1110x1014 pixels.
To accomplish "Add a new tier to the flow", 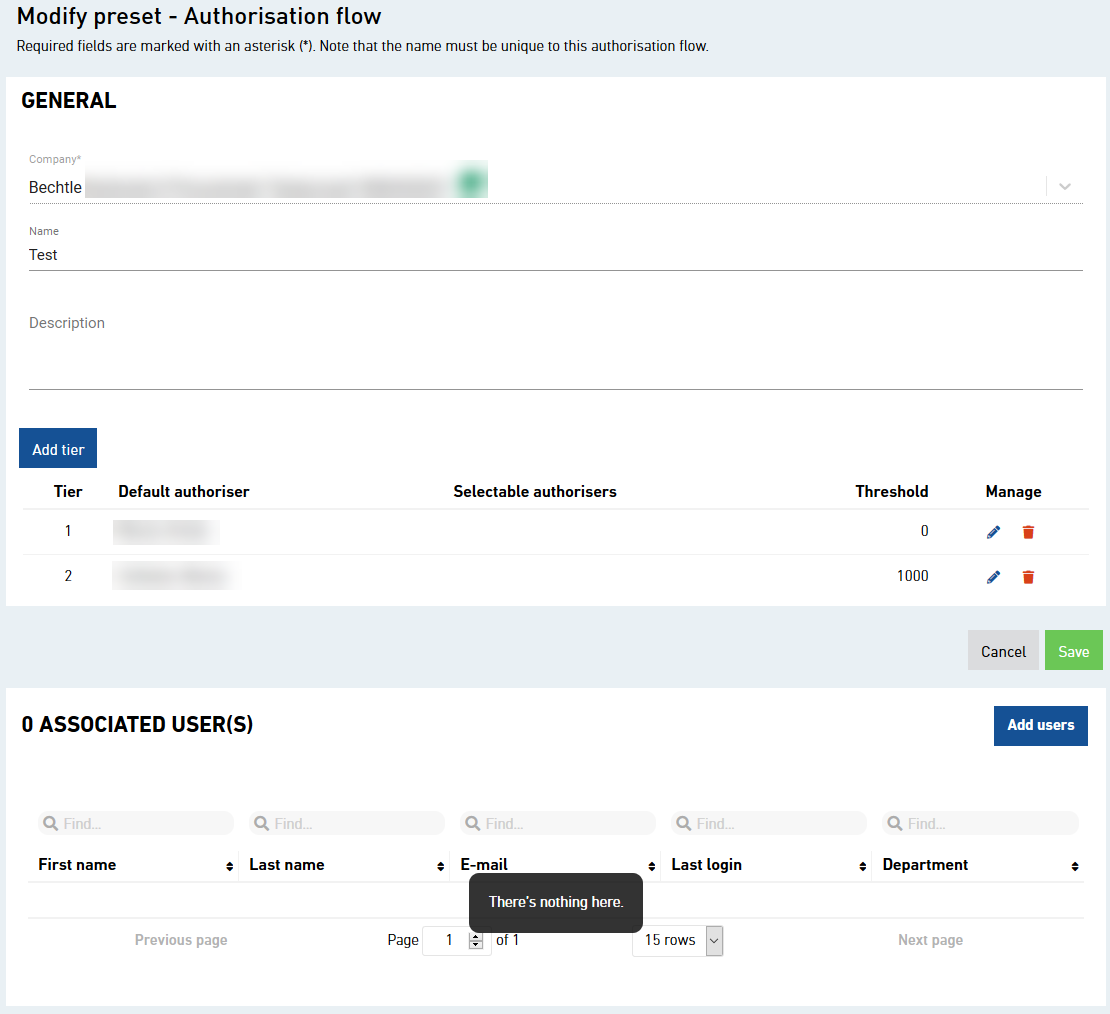I will (x=57, y=448).
